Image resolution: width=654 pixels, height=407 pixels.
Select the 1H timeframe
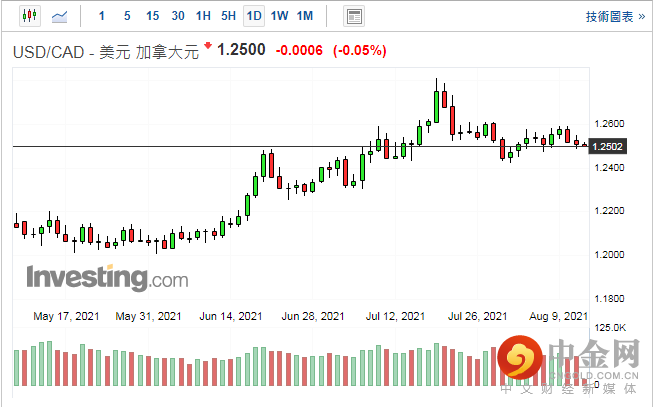(x=203, y=16)
